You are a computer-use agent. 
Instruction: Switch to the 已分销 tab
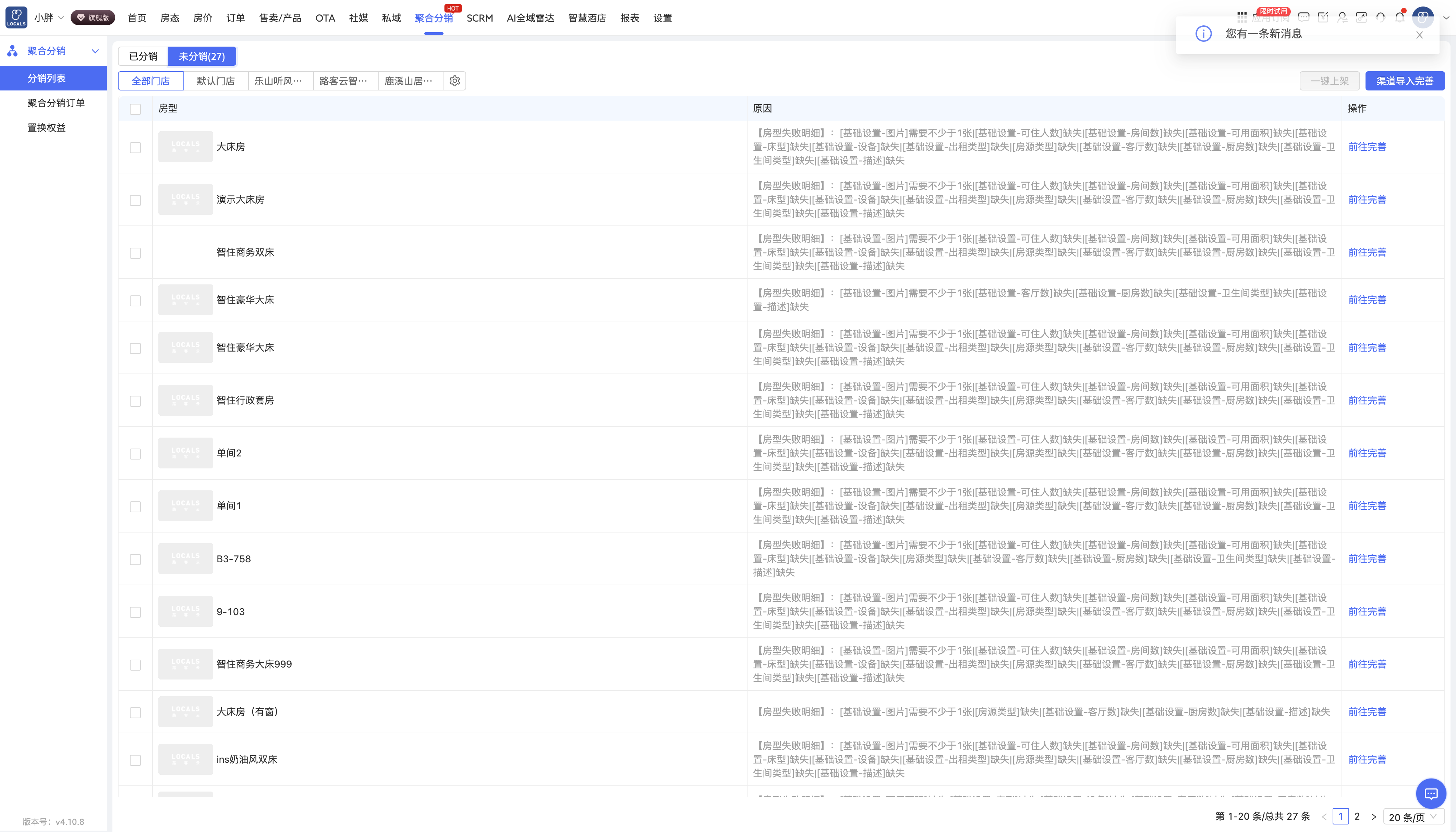pyautogui.click(x=143, y=57)
